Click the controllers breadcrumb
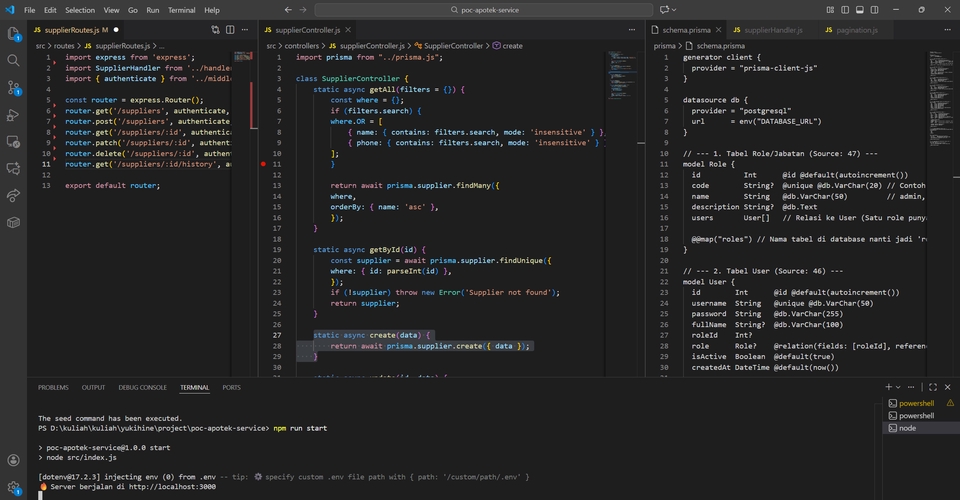The image size is (960, 500). click(302, 46)
